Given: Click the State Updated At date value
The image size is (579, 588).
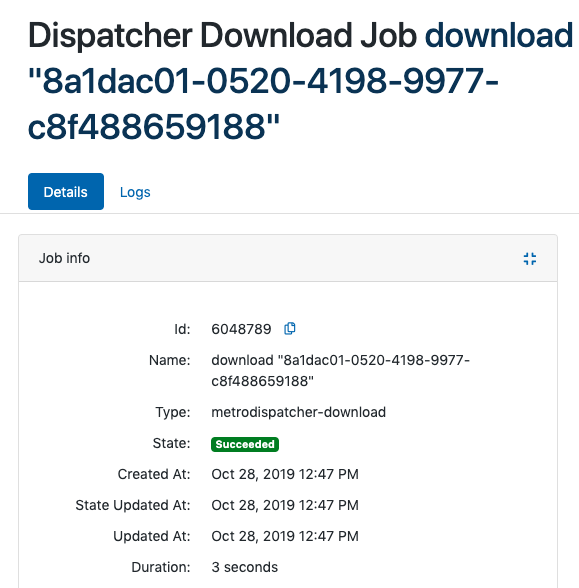Looking at the screenshot, I should pos(285,505).
